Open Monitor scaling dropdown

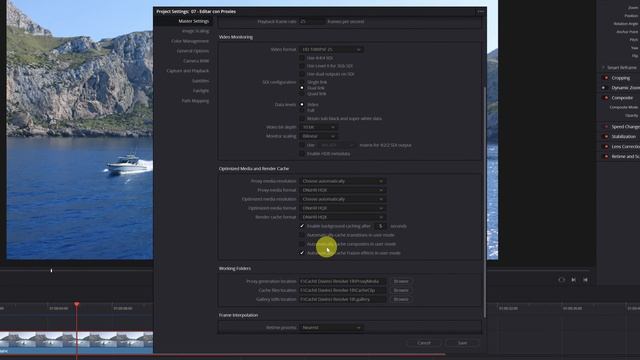coord(318,136)
